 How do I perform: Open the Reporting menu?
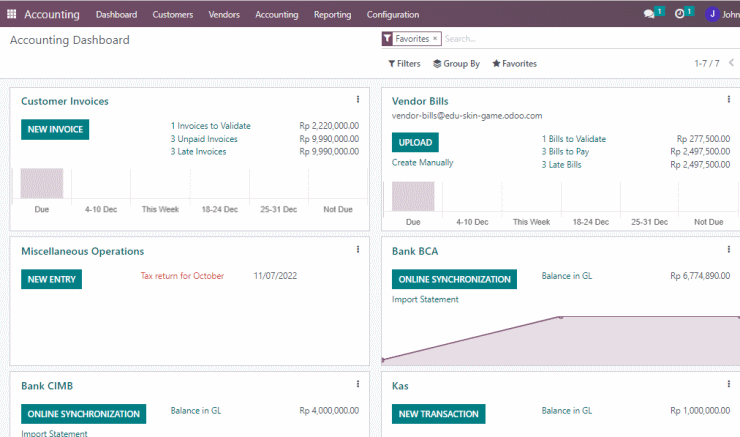333,15
